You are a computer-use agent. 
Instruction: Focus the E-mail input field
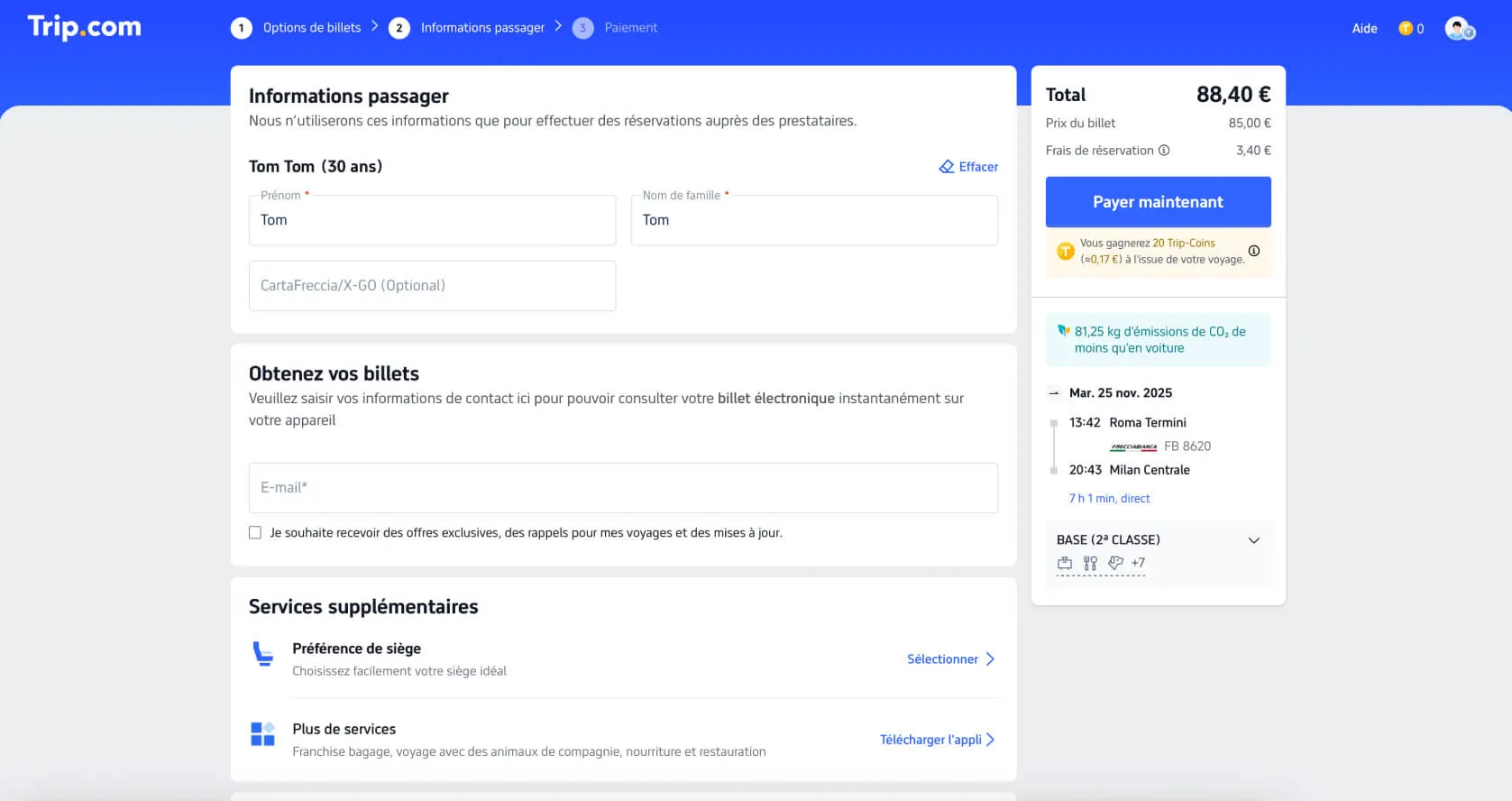click(623, 488)
